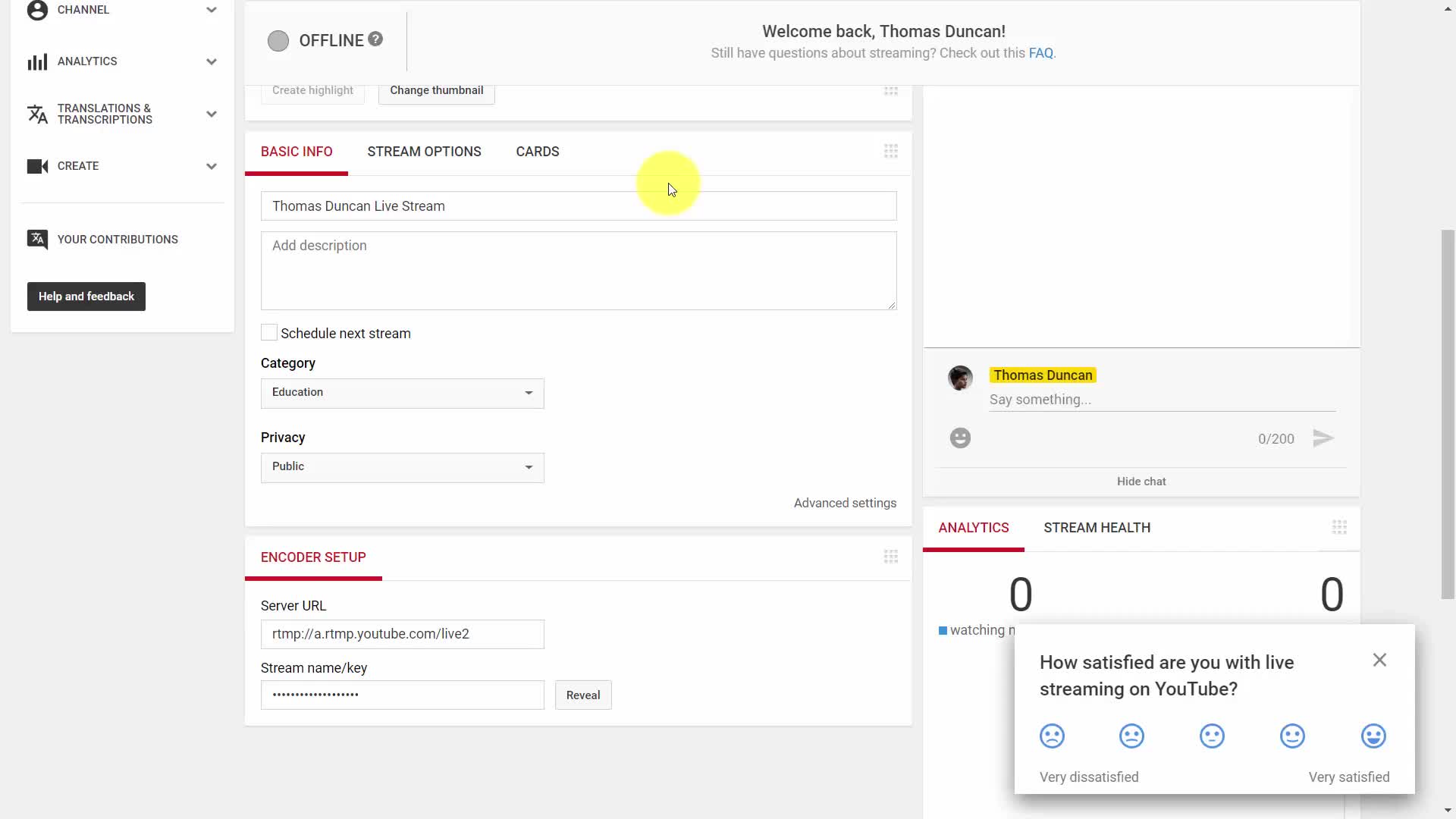Click the Your Contributions icon
Image resolution: width=1456 pixels, height=819 pixels.
[x=37, y=240]
